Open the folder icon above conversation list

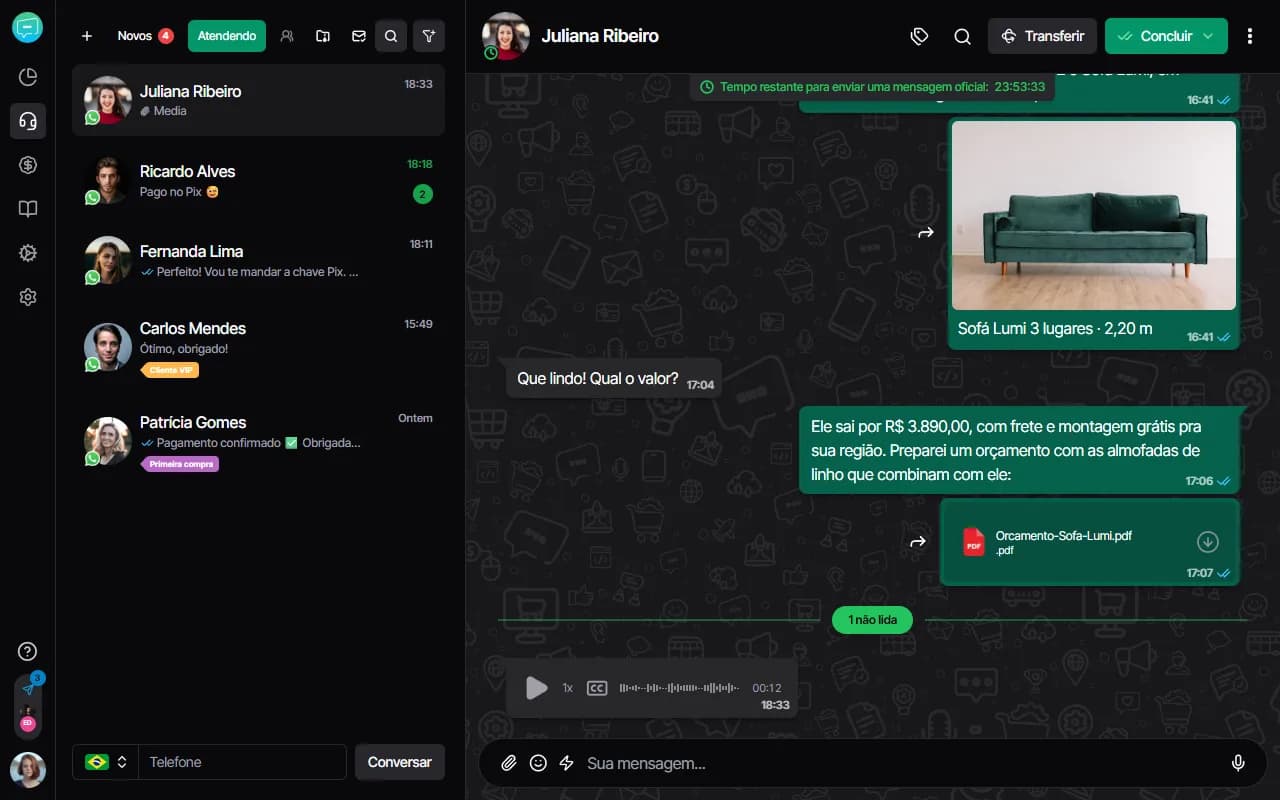point(323,36)
